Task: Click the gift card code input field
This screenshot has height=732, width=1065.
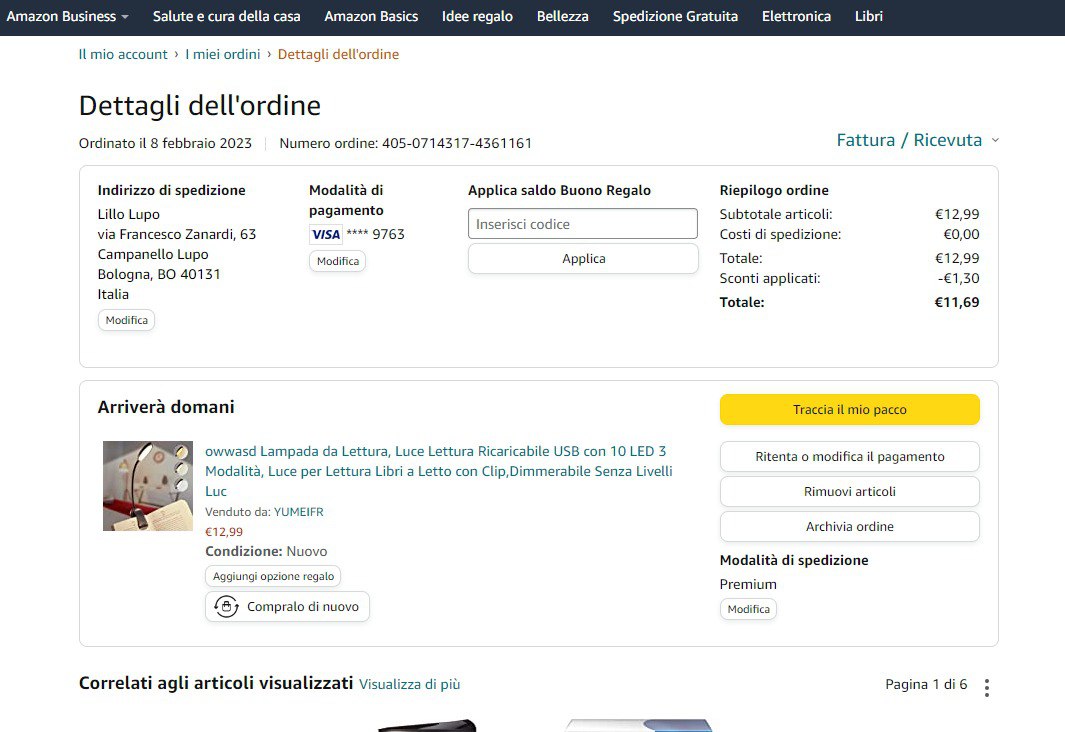Action: point(582,224)
